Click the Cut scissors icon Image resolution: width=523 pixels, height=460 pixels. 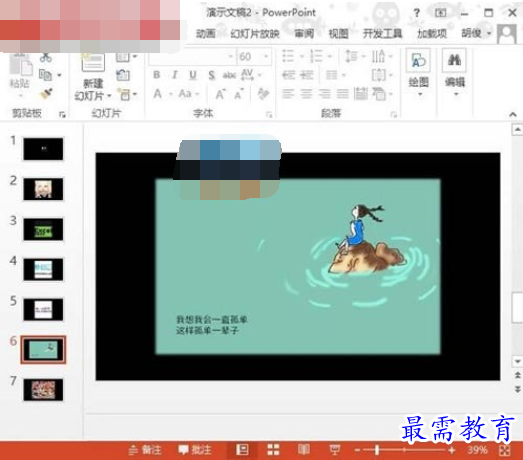point(46,58)
